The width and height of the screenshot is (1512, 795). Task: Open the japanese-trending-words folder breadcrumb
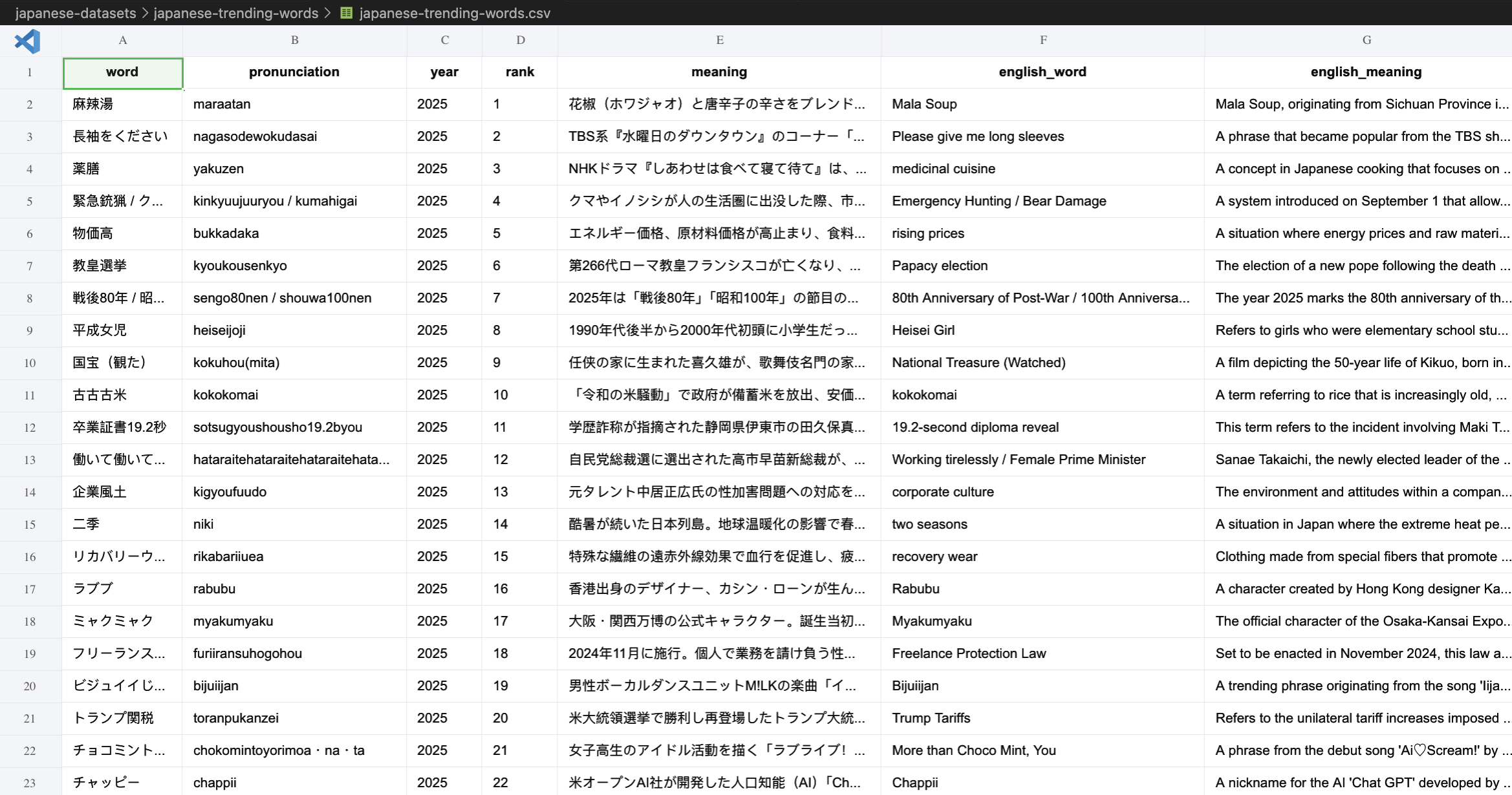click(236, 13)
